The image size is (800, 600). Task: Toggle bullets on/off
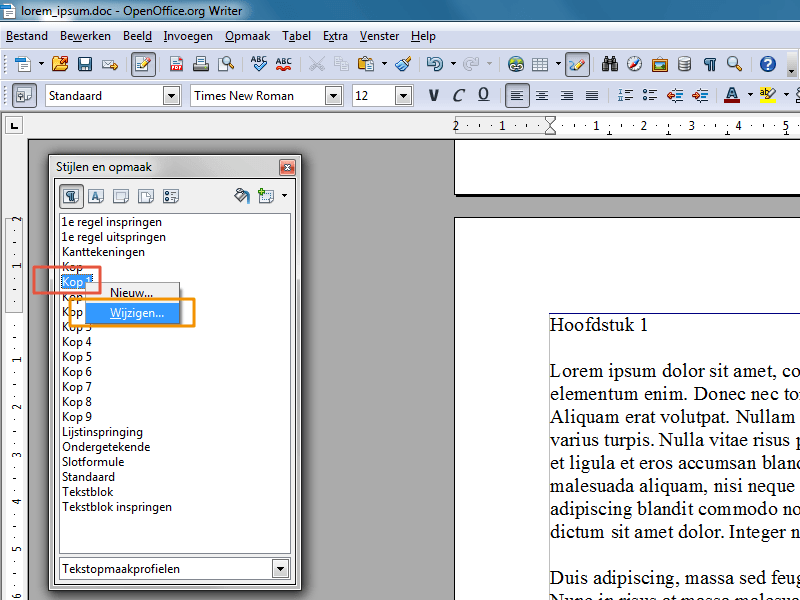(649, 95)
